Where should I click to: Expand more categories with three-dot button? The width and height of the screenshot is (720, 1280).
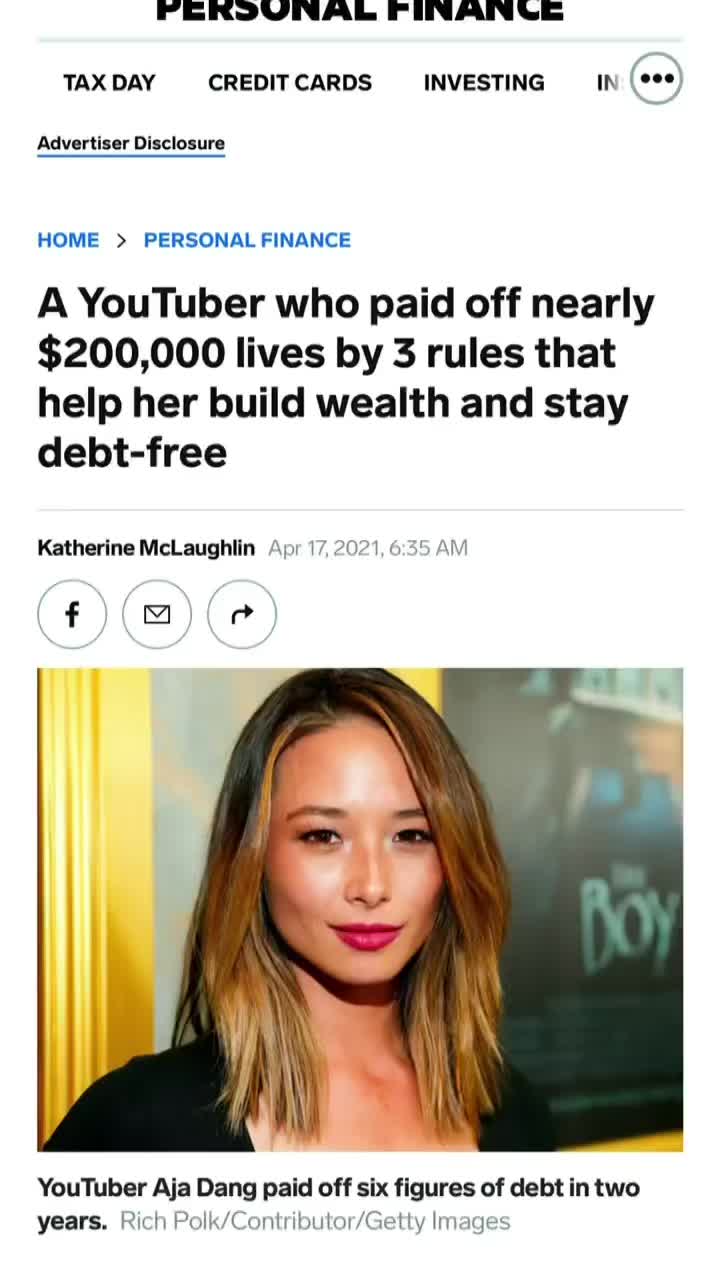(656, 79)
